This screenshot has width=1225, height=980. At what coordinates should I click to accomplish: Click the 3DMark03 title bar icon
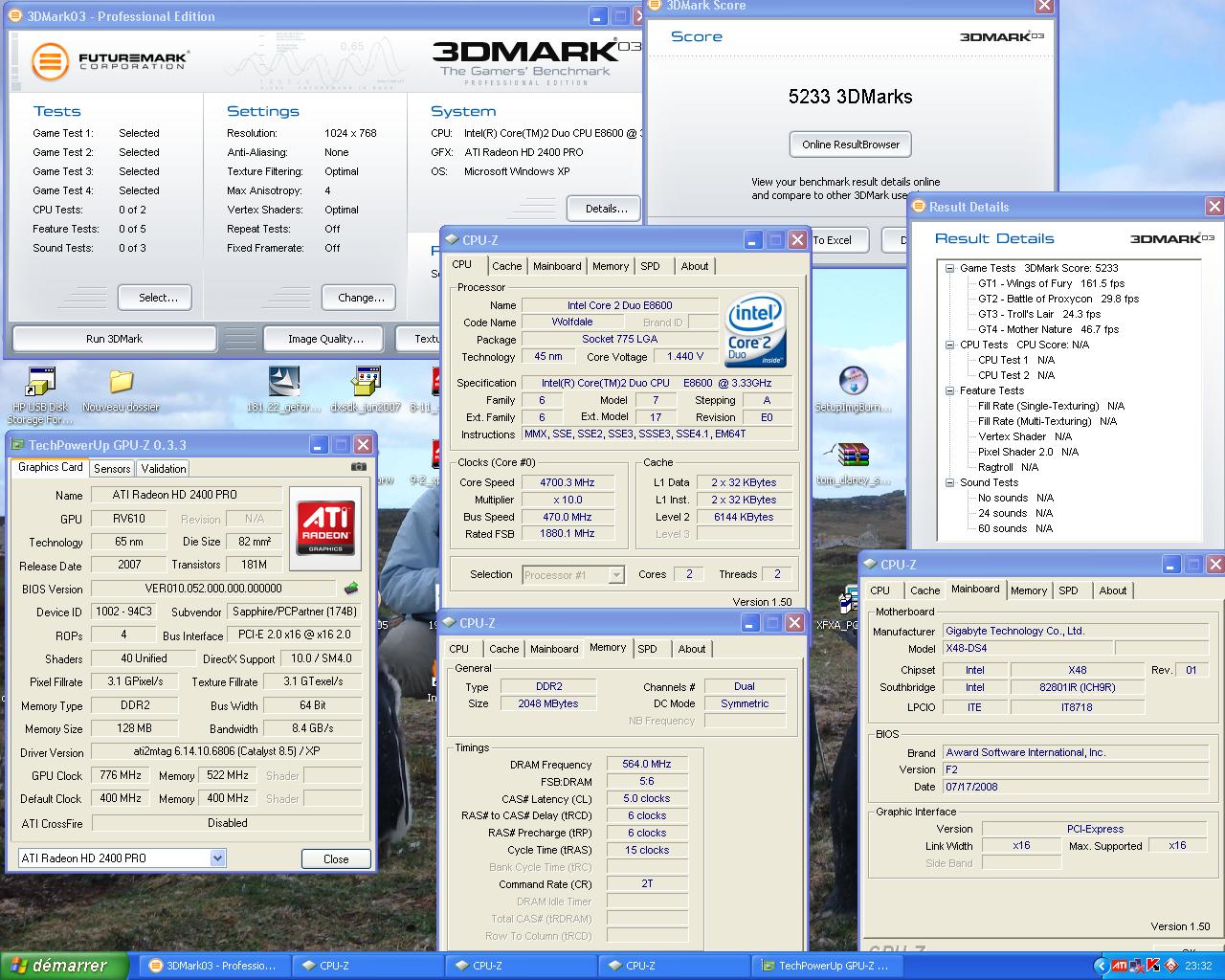[x=16, y=16]
